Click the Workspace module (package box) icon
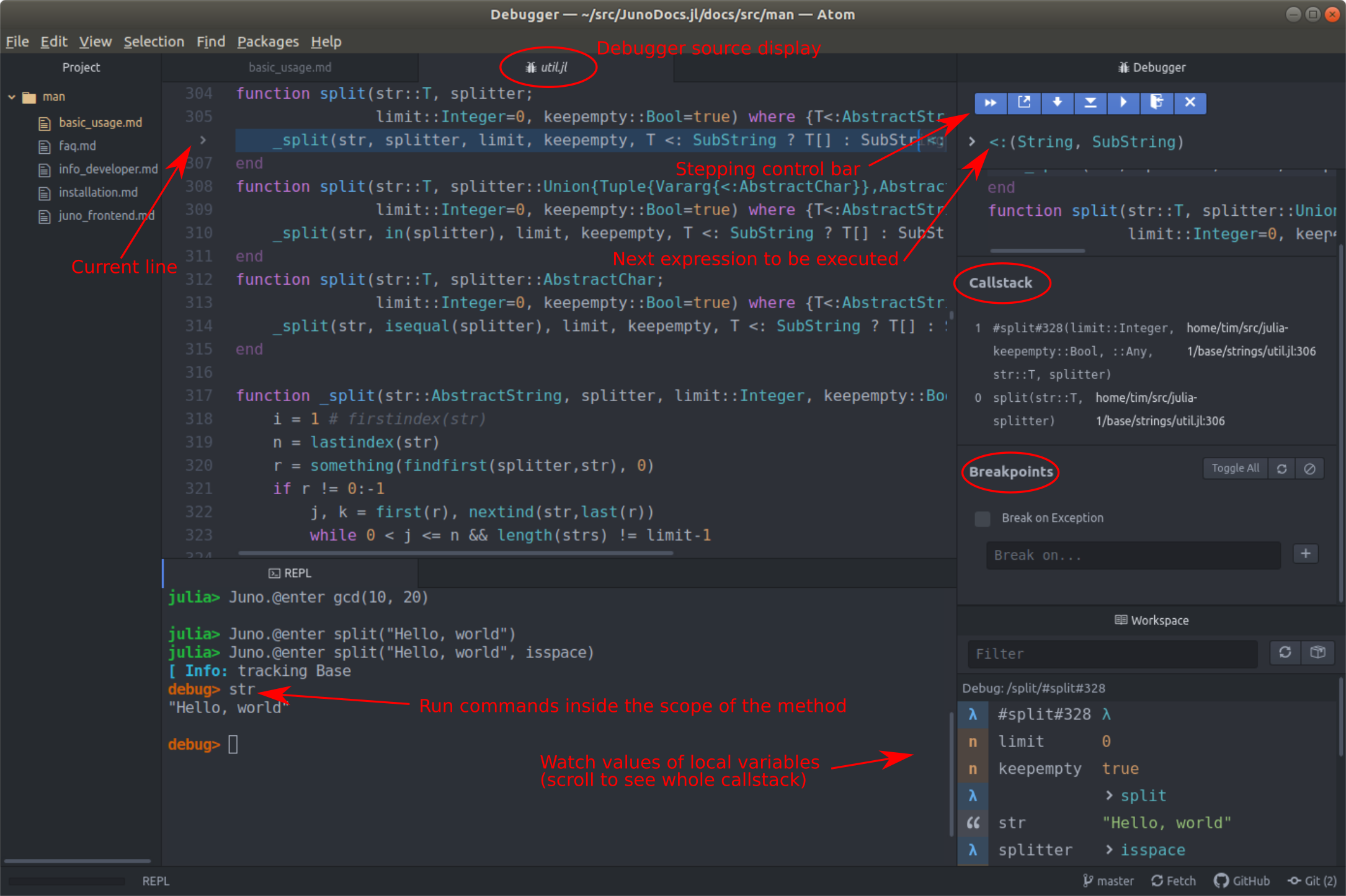The height and width of the screenshot is (896, 1346). coord(1318,652)
